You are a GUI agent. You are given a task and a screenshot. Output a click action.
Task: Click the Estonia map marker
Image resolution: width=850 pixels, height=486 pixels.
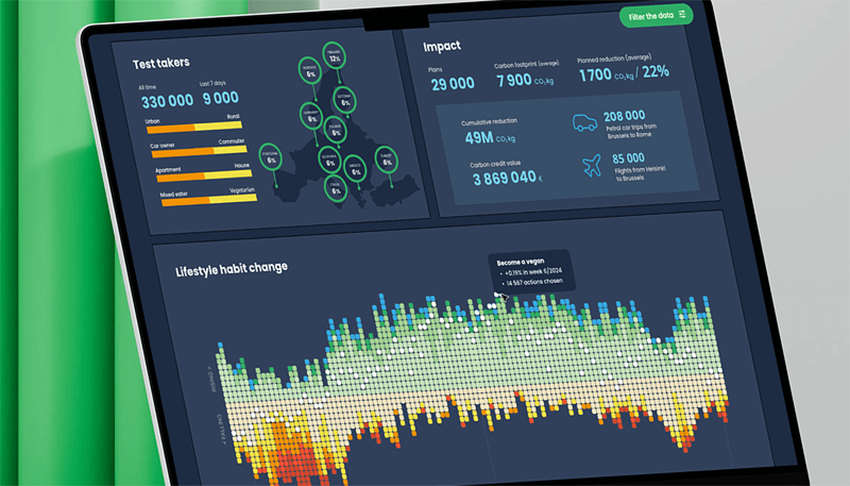point(345,99)
